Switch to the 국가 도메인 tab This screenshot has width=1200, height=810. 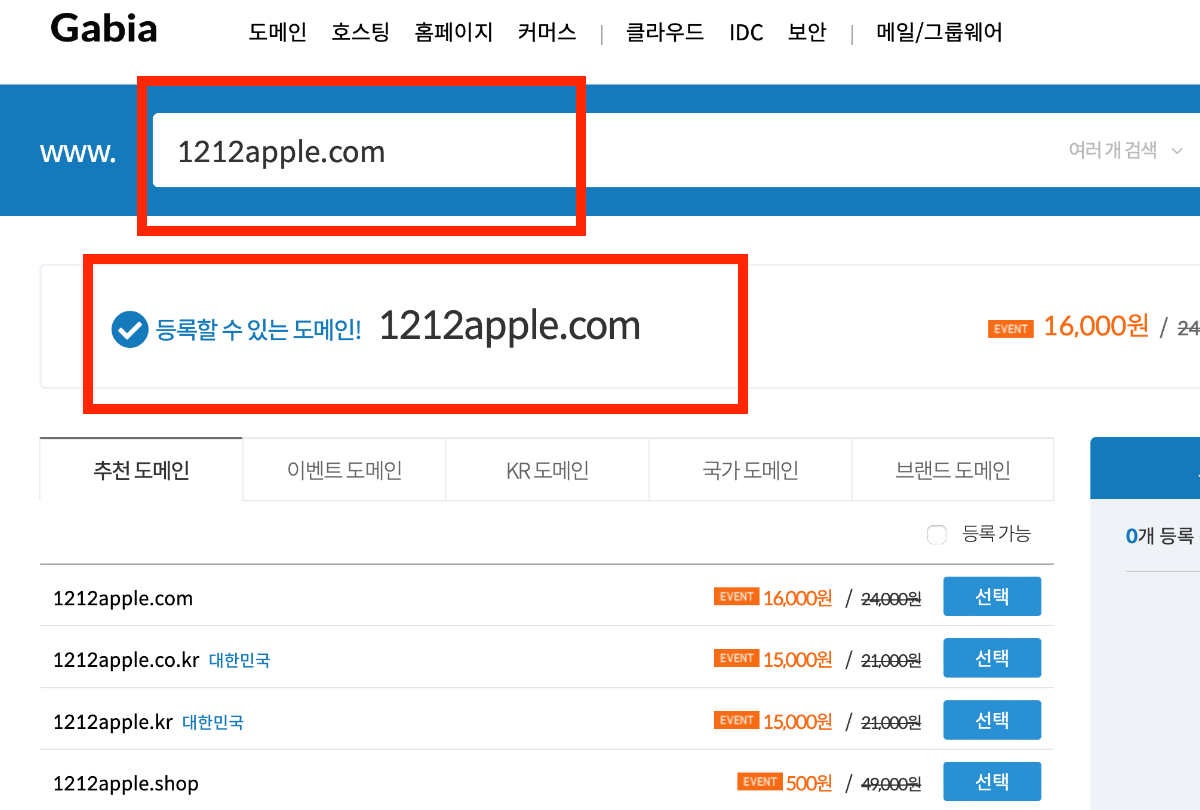pyautogui.click(x=751, y=469)
